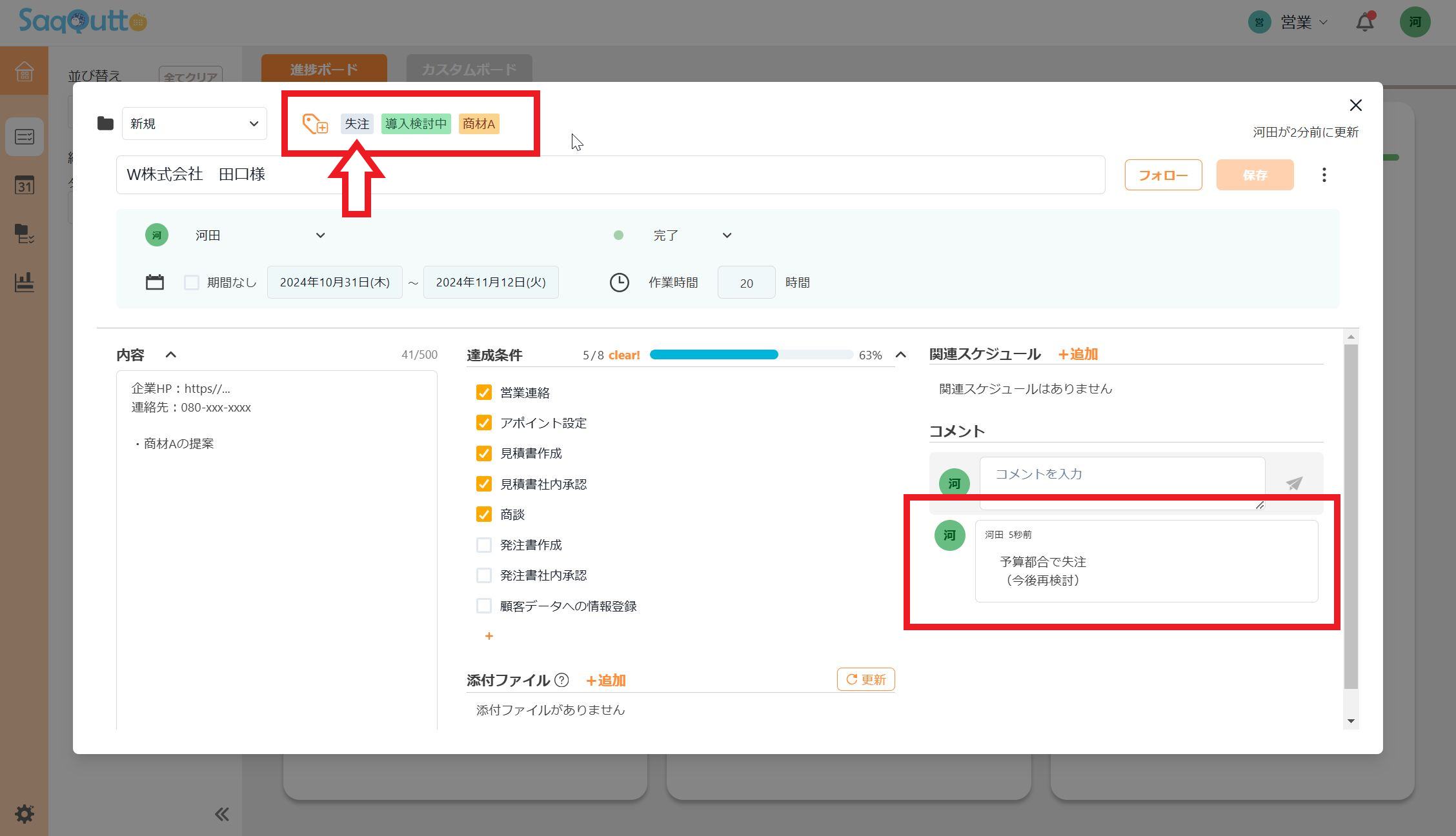Open the notification bell
The width and height of the screenshot is (1456, 836).
[x=1364, y=22]
